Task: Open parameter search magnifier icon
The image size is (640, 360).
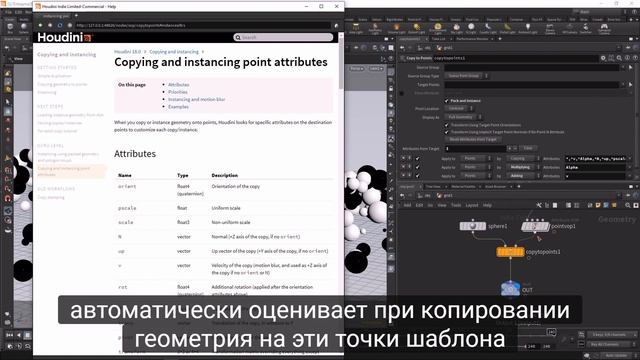Action: (619, 58)
